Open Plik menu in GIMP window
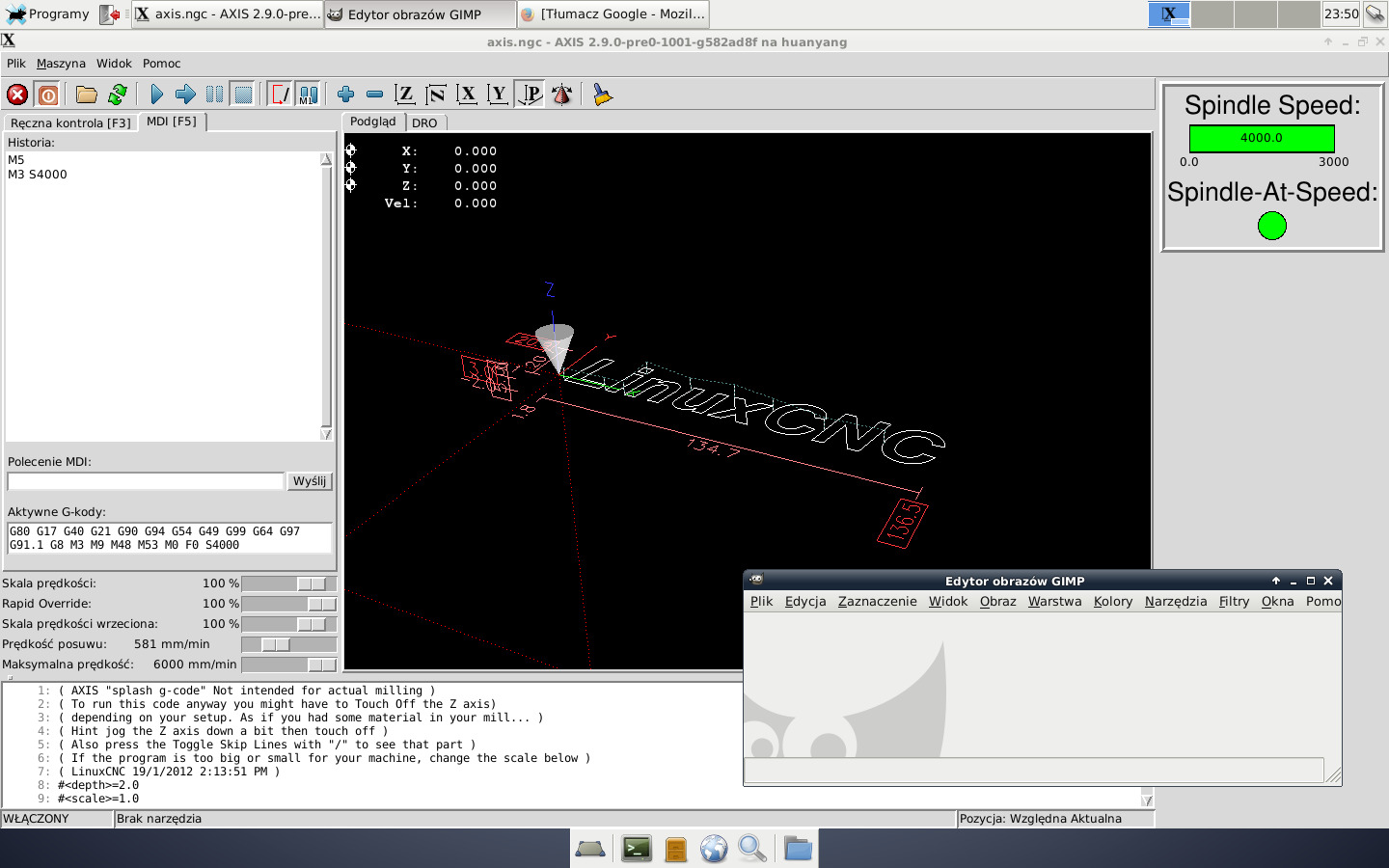Viewport: 1389px width, 868px height. pyautogui.click(x=762, y=601)
